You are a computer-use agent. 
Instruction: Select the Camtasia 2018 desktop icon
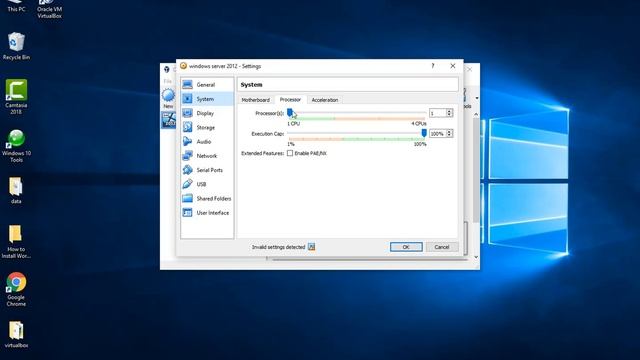[16, 96]
